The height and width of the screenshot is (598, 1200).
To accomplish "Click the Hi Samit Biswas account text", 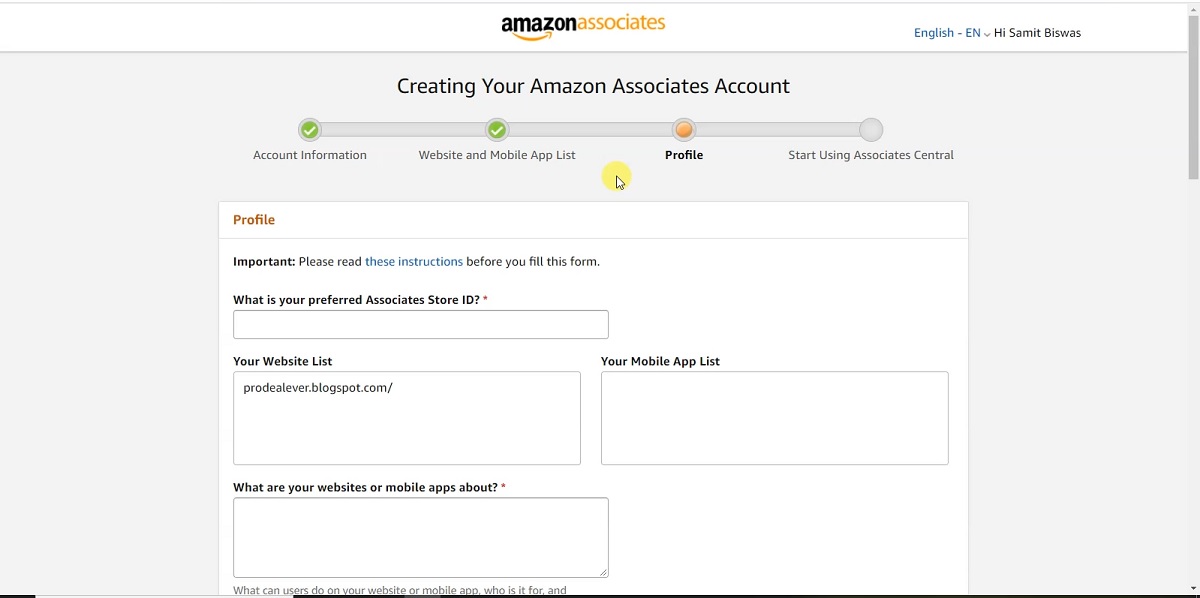I will tap(1037, 32).
